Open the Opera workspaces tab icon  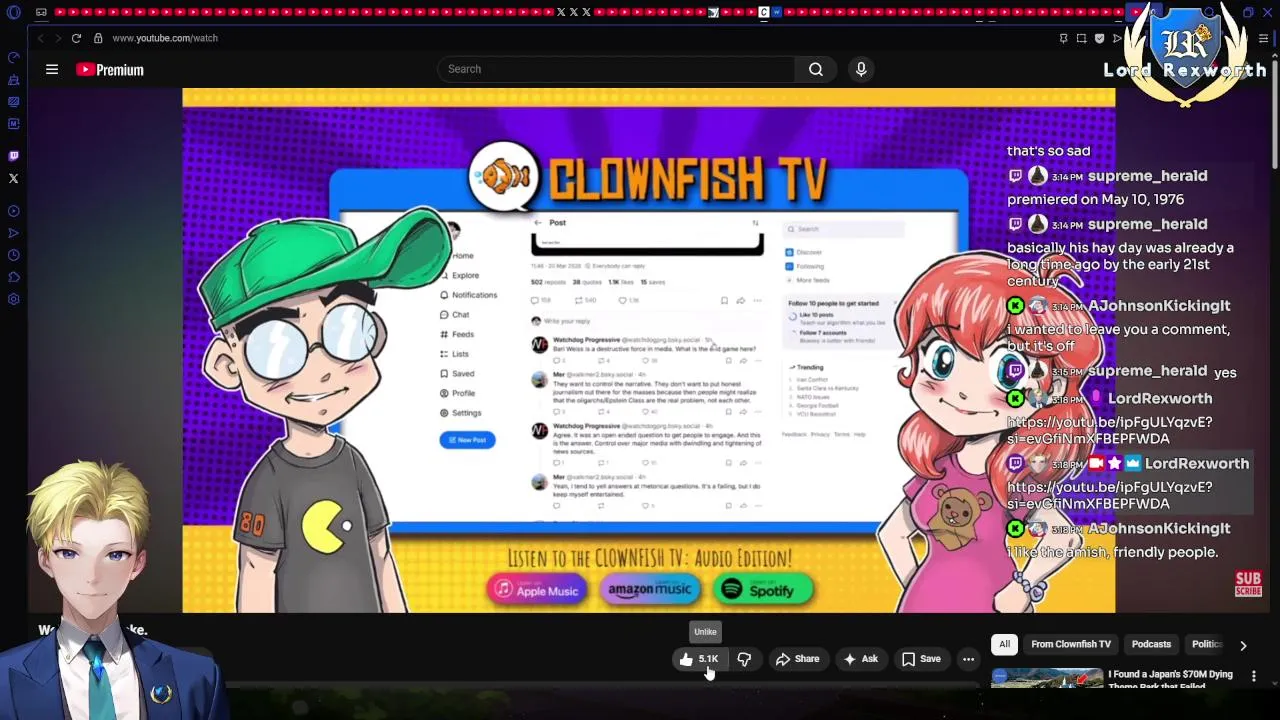pos(41,13)
